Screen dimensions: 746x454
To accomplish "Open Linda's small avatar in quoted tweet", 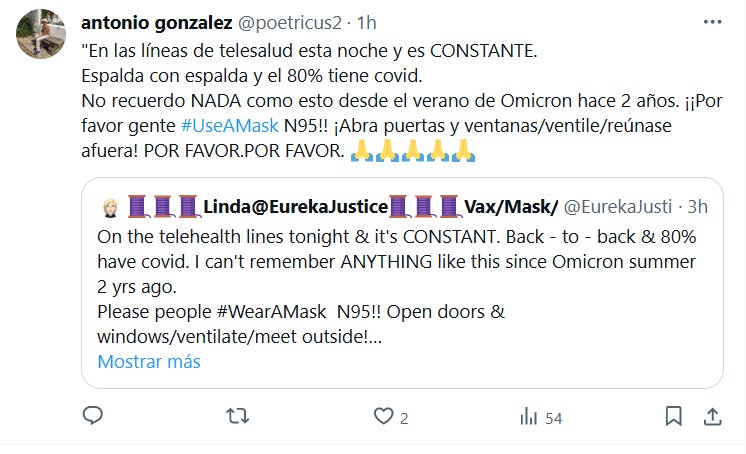I will click(110, 207).
